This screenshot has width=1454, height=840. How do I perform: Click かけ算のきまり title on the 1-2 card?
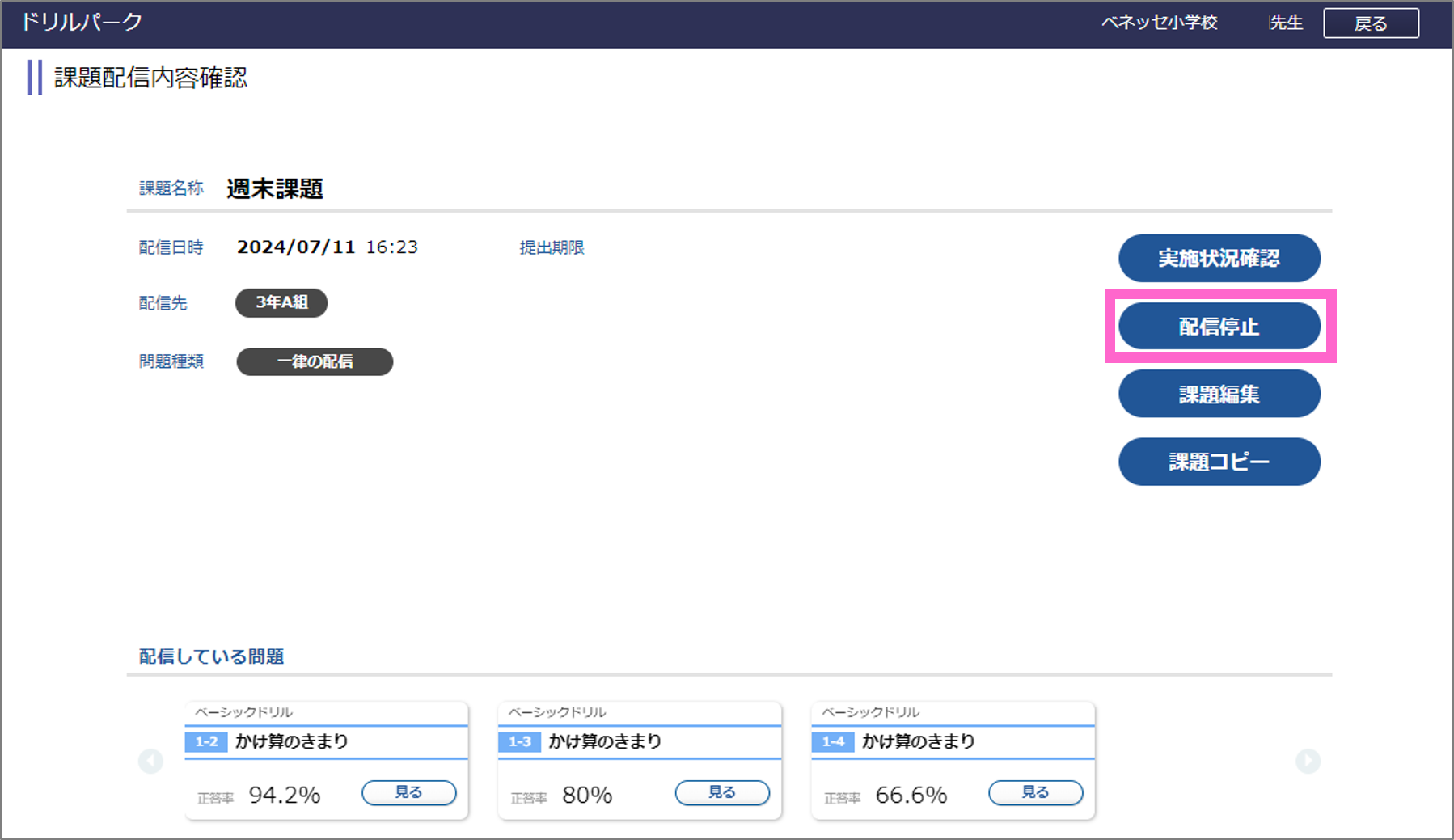tap(292, 741)
